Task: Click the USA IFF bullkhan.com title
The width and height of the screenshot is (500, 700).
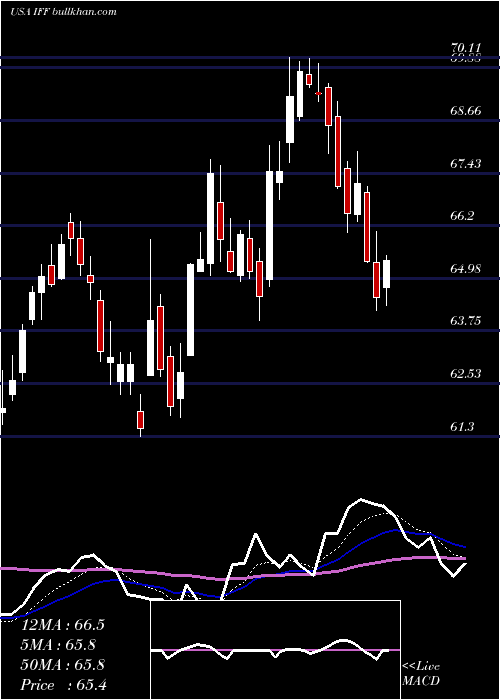Action: [63, 11]
